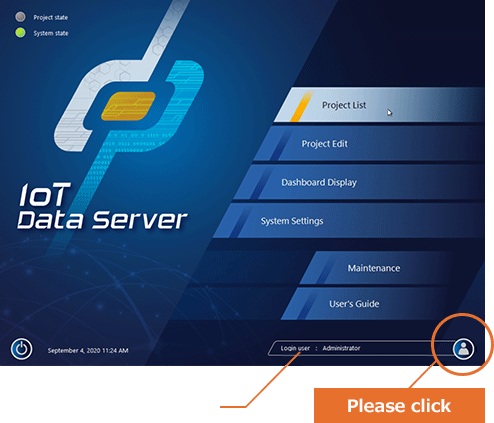Click the green System state indicator
Viewport: 494px width, 423px height.
pyautogui.click(x=20, y=33)
